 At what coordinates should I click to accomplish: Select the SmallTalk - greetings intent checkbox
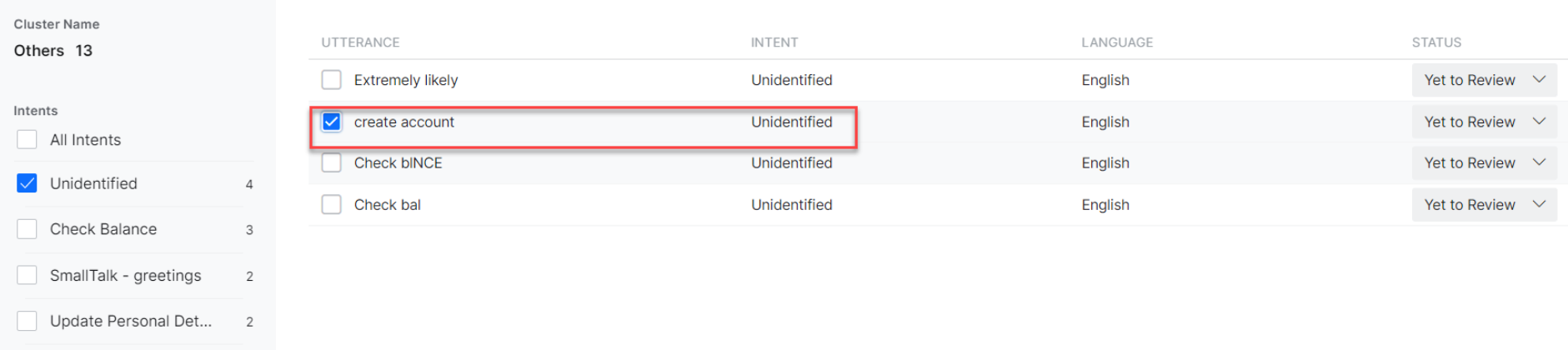pos(28,275)
